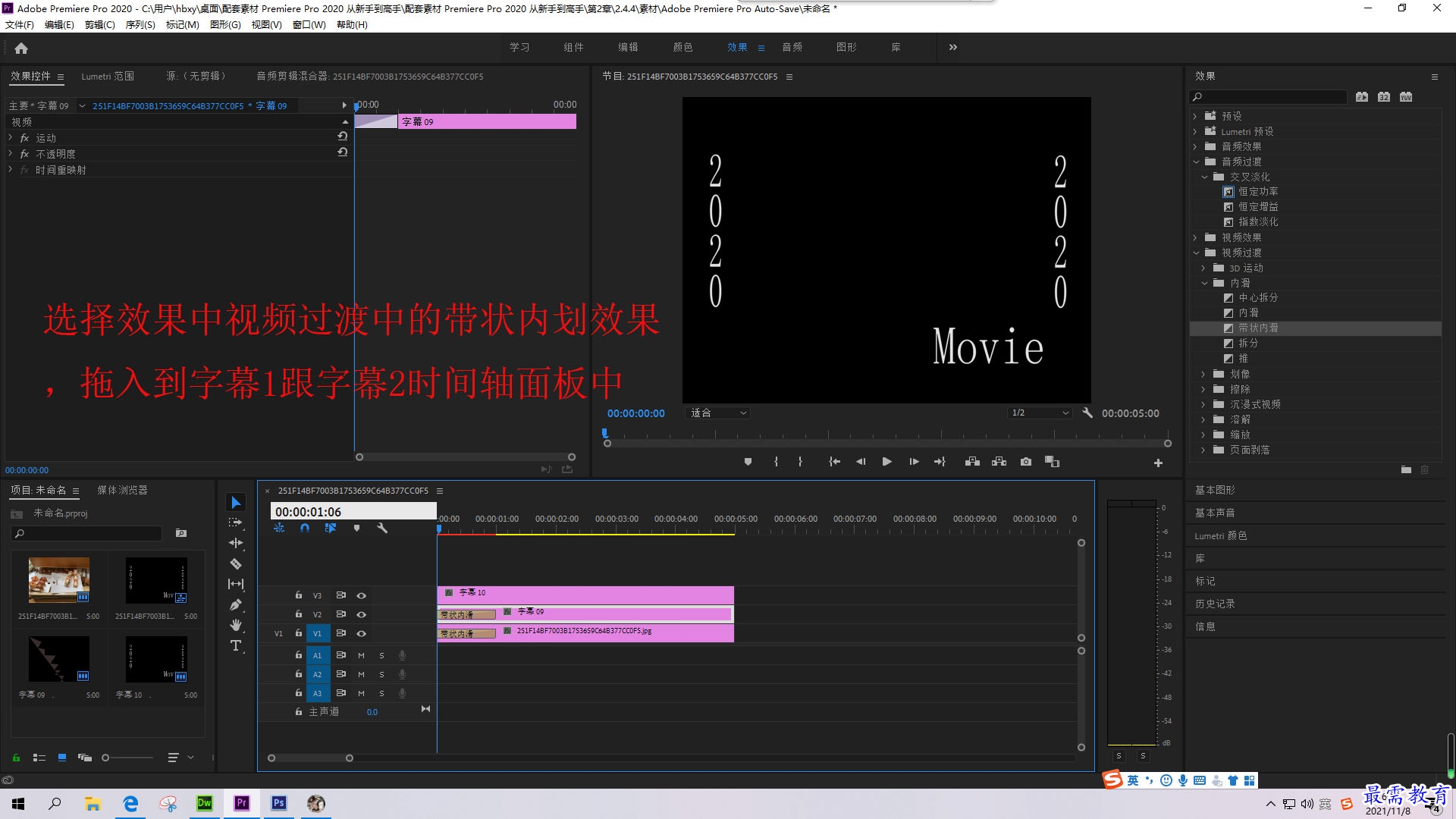Click the food image thumbnail in Project
Image resolution: width=1456 pixels, height=819 pixels.
tap(59, 580)
